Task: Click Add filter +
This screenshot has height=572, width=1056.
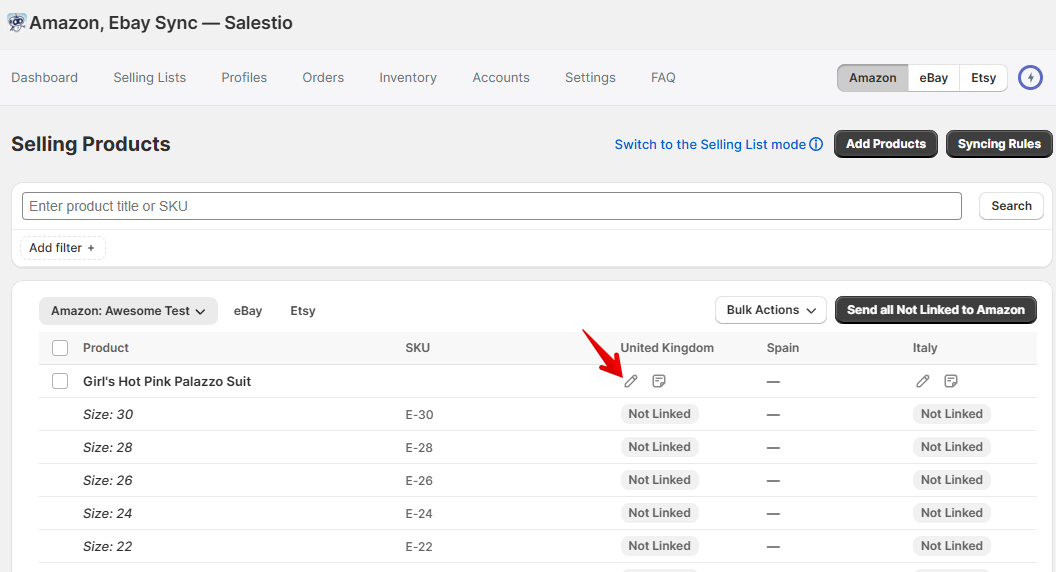Action: point(62,248)
